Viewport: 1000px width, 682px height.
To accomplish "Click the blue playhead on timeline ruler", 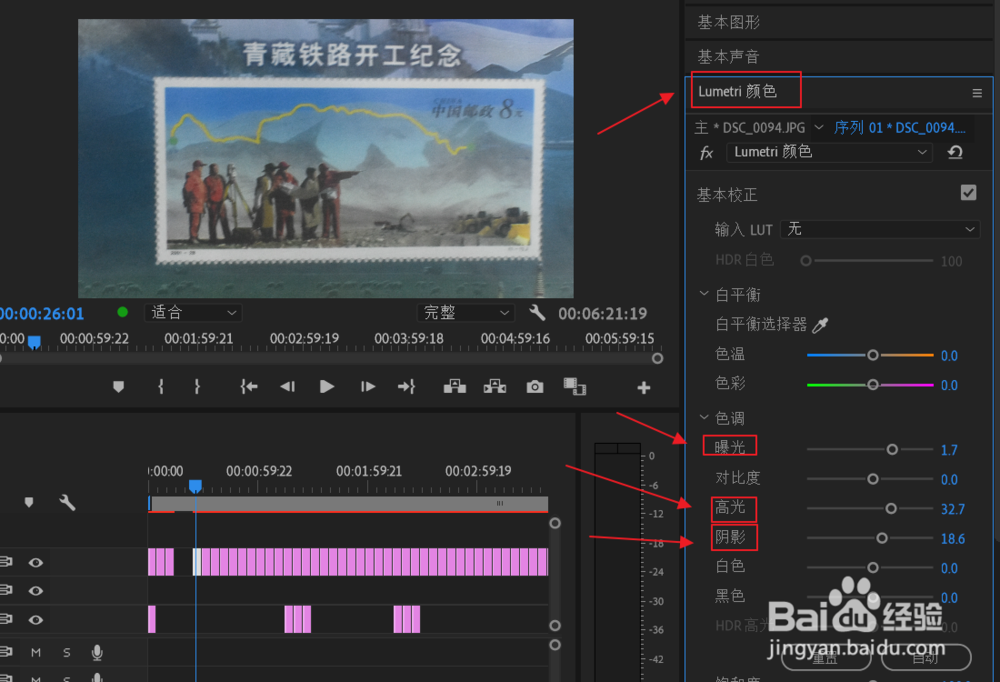I will point(195,487).
